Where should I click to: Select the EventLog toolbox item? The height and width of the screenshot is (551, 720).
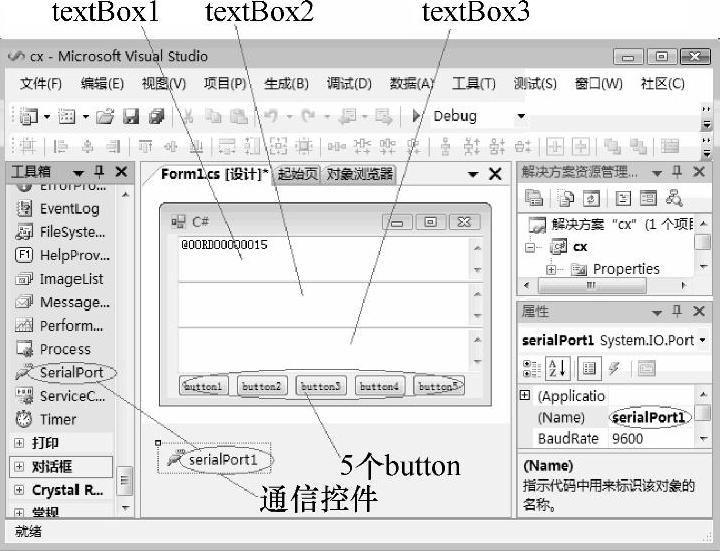[57, 209]
